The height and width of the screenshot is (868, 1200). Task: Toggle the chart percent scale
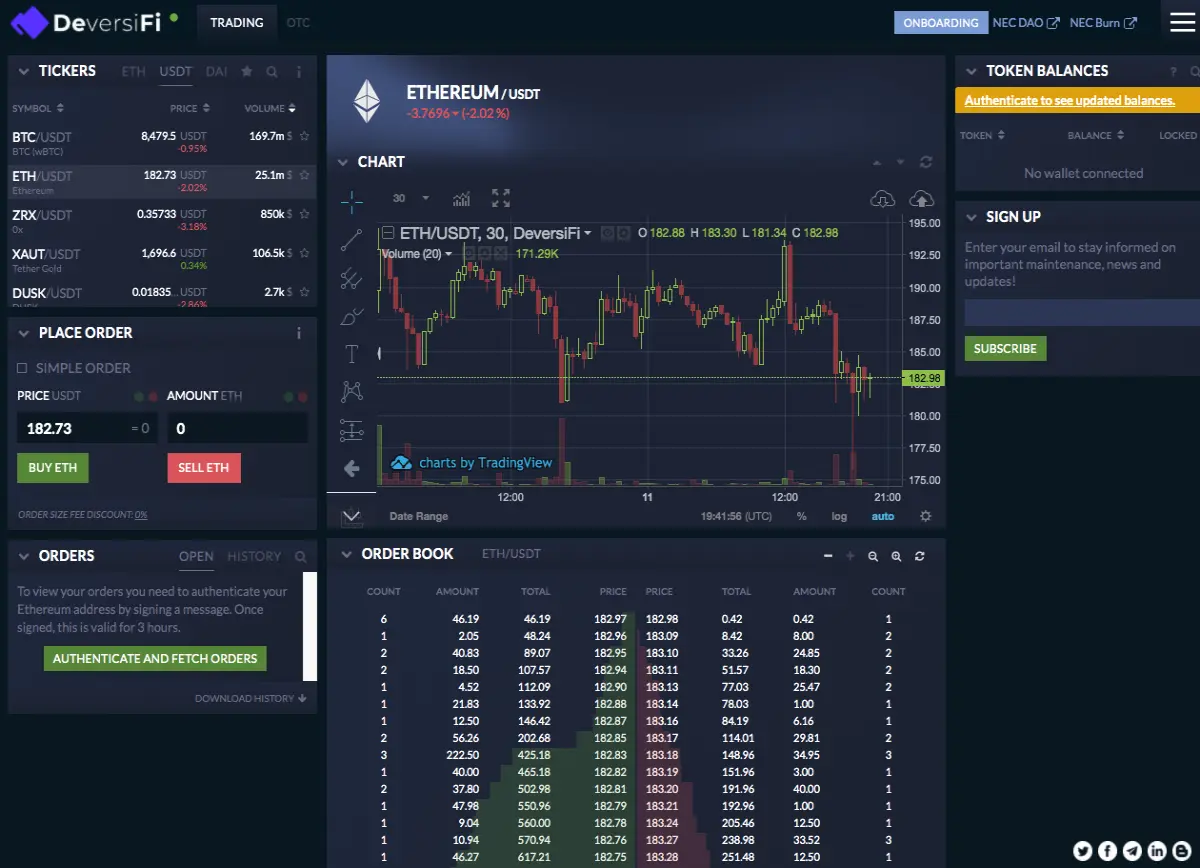click(x=802, y=516)
